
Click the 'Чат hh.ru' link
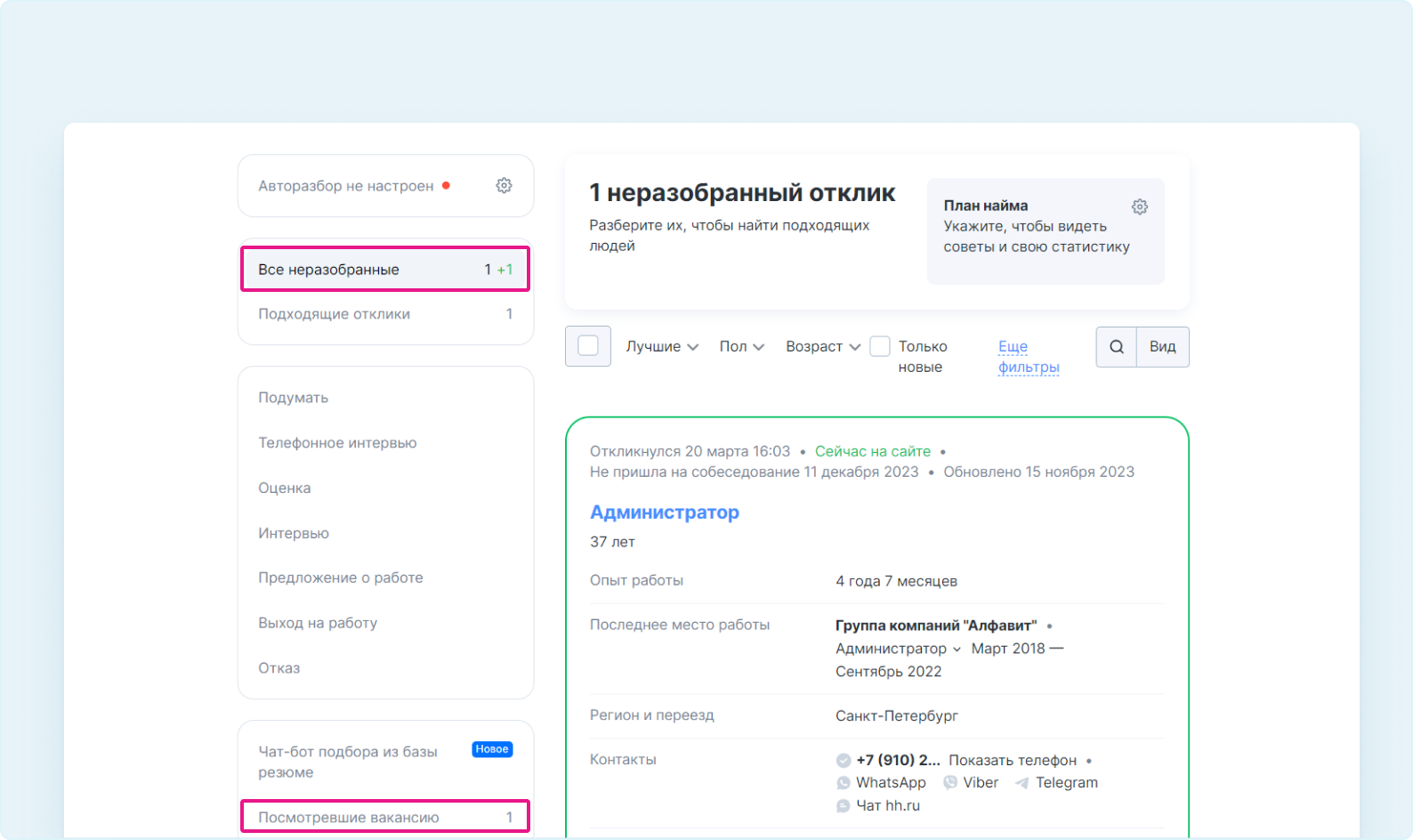(888, 806)
